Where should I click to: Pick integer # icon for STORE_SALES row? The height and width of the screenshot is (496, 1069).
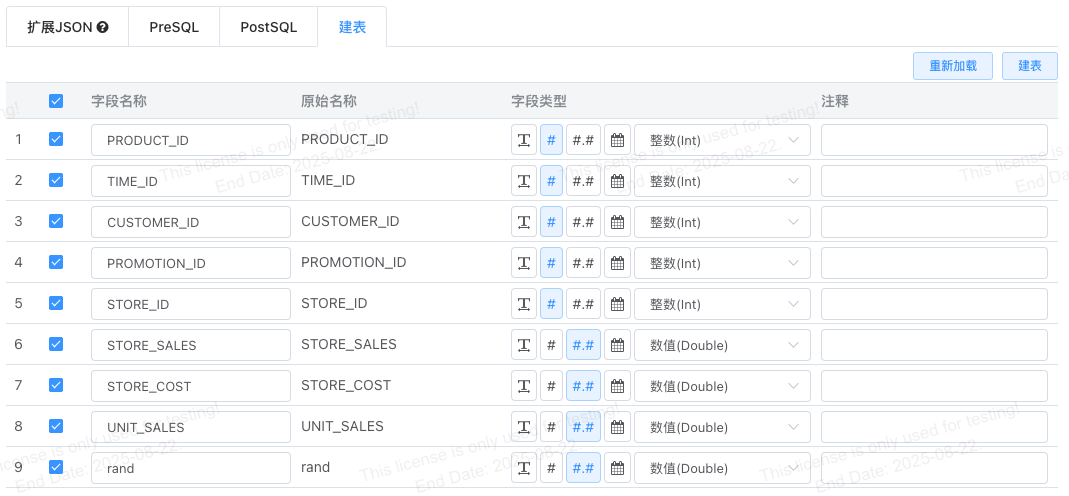pos(551,345)
